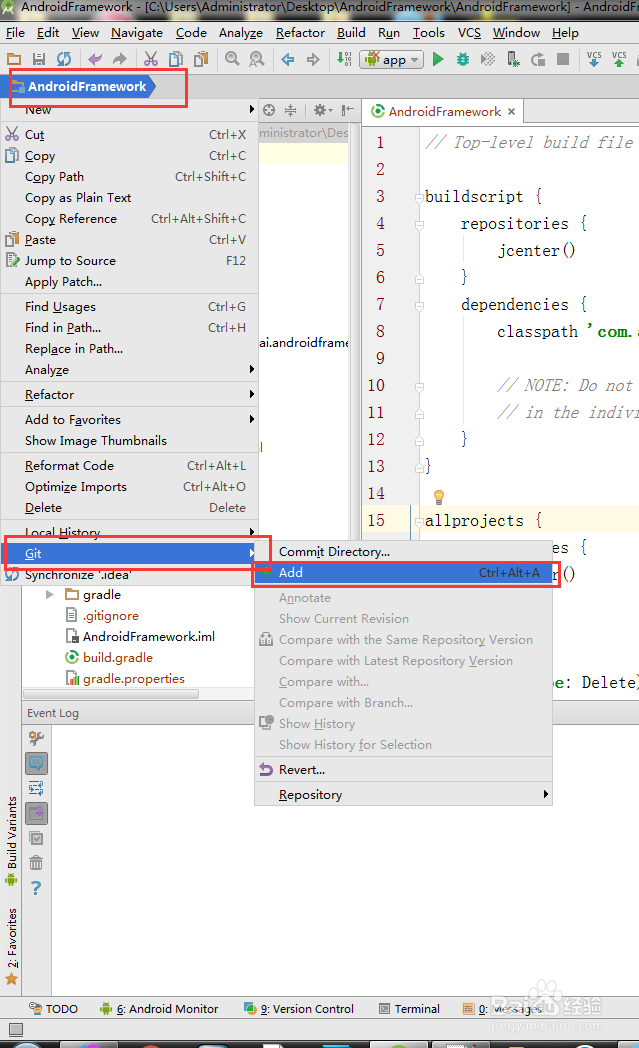This screenshot has height=1048, width=639.
Task: Open the app run configuration dropdown
Action: pos(392,59)
